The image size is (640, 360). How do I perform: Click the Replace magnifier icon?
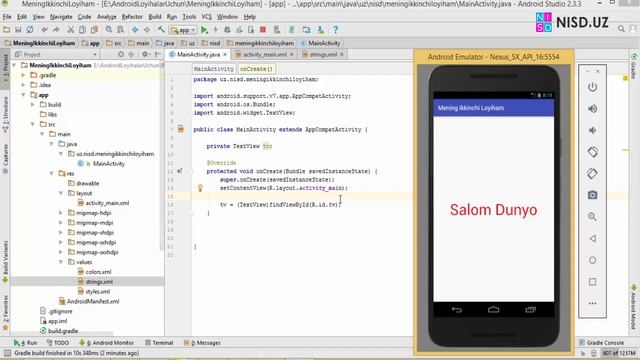(x=121, y=30)
